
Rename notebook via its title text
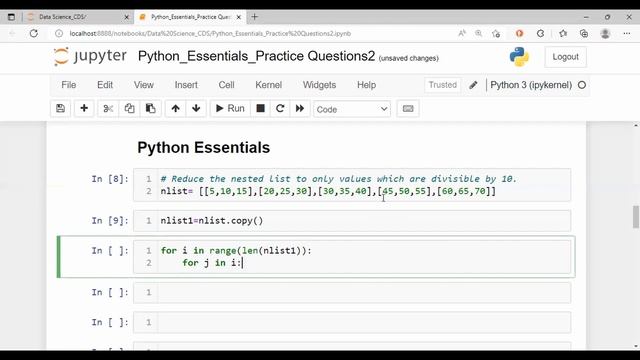click(256, 56)
